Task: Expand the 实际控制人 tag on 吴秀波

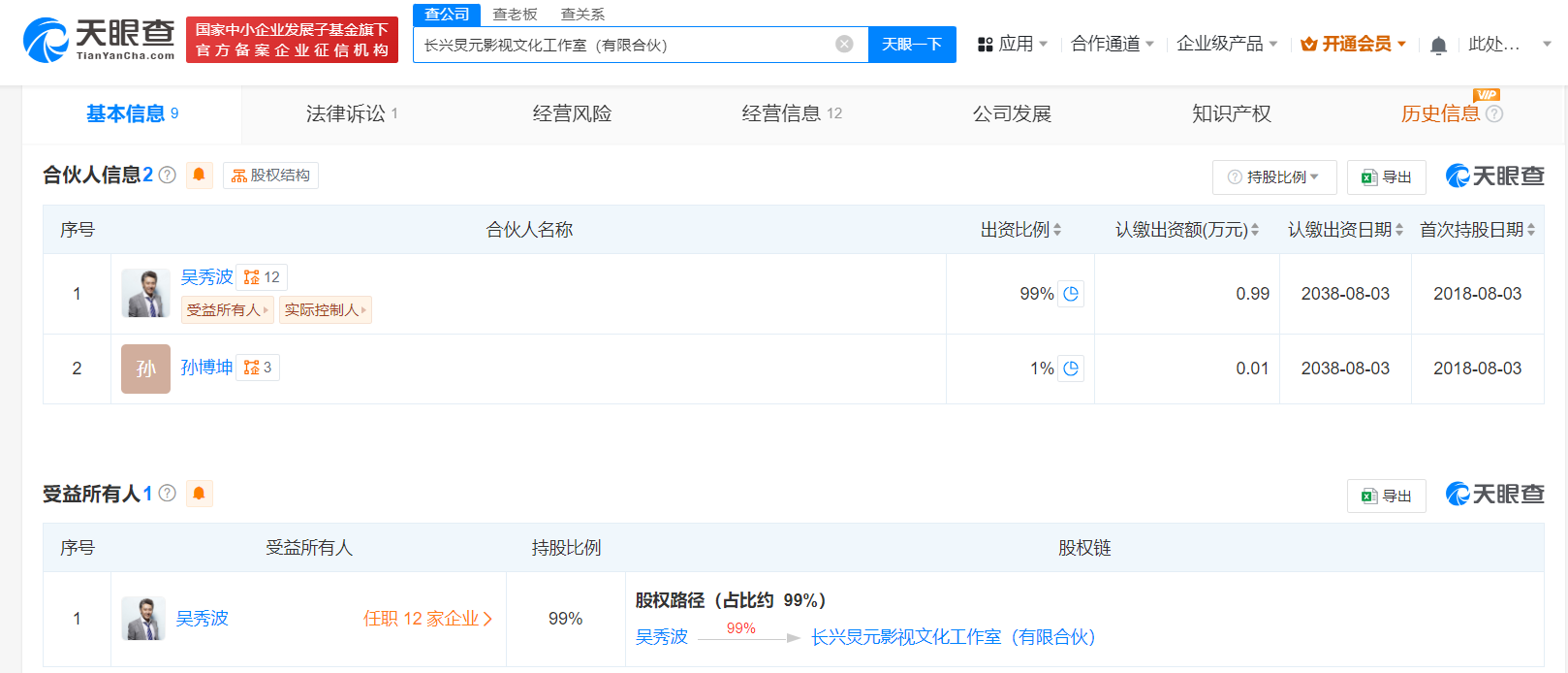Action: [x=326, y=310]
